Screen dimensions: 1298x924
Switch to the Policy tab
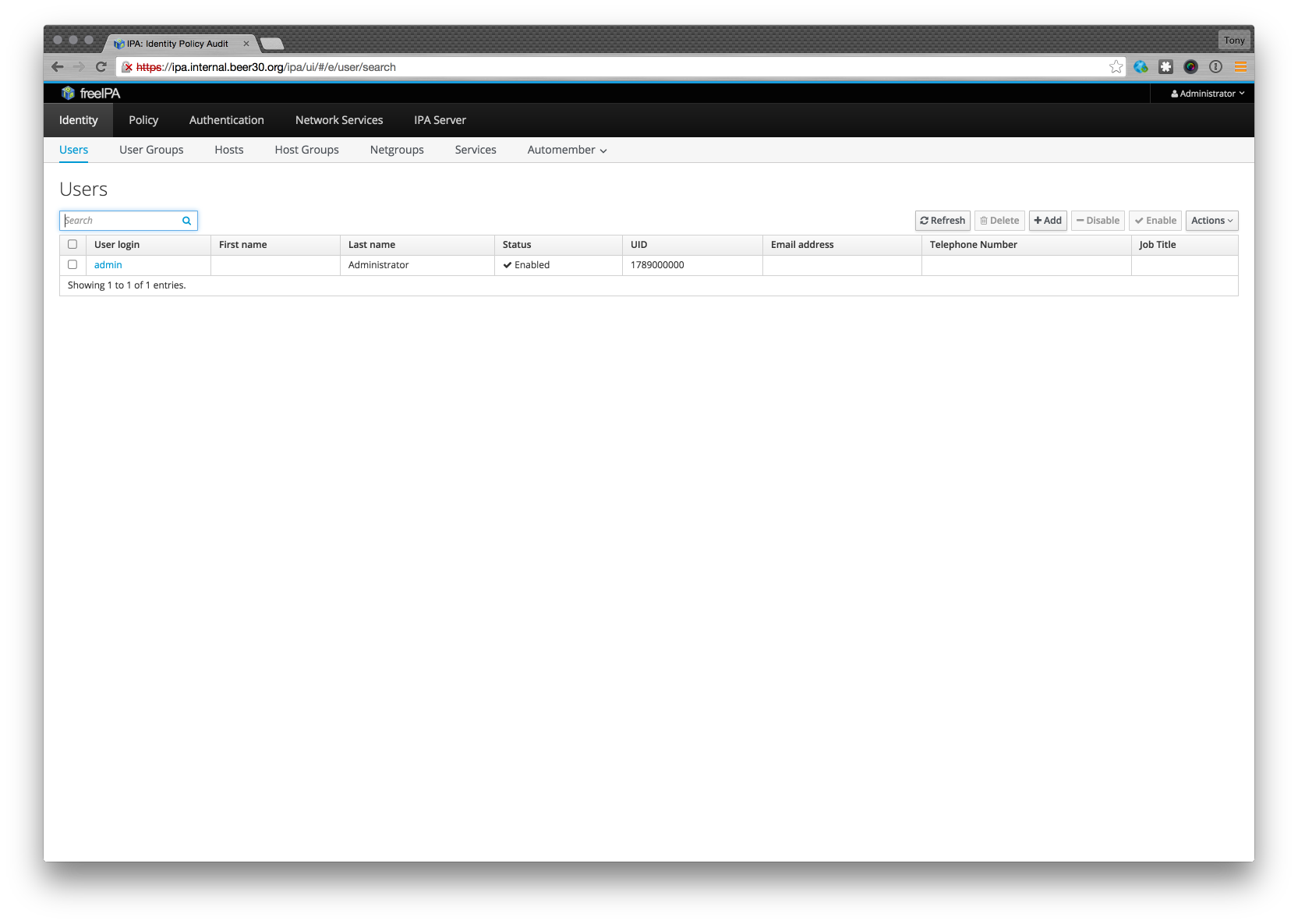click(143, 120)
